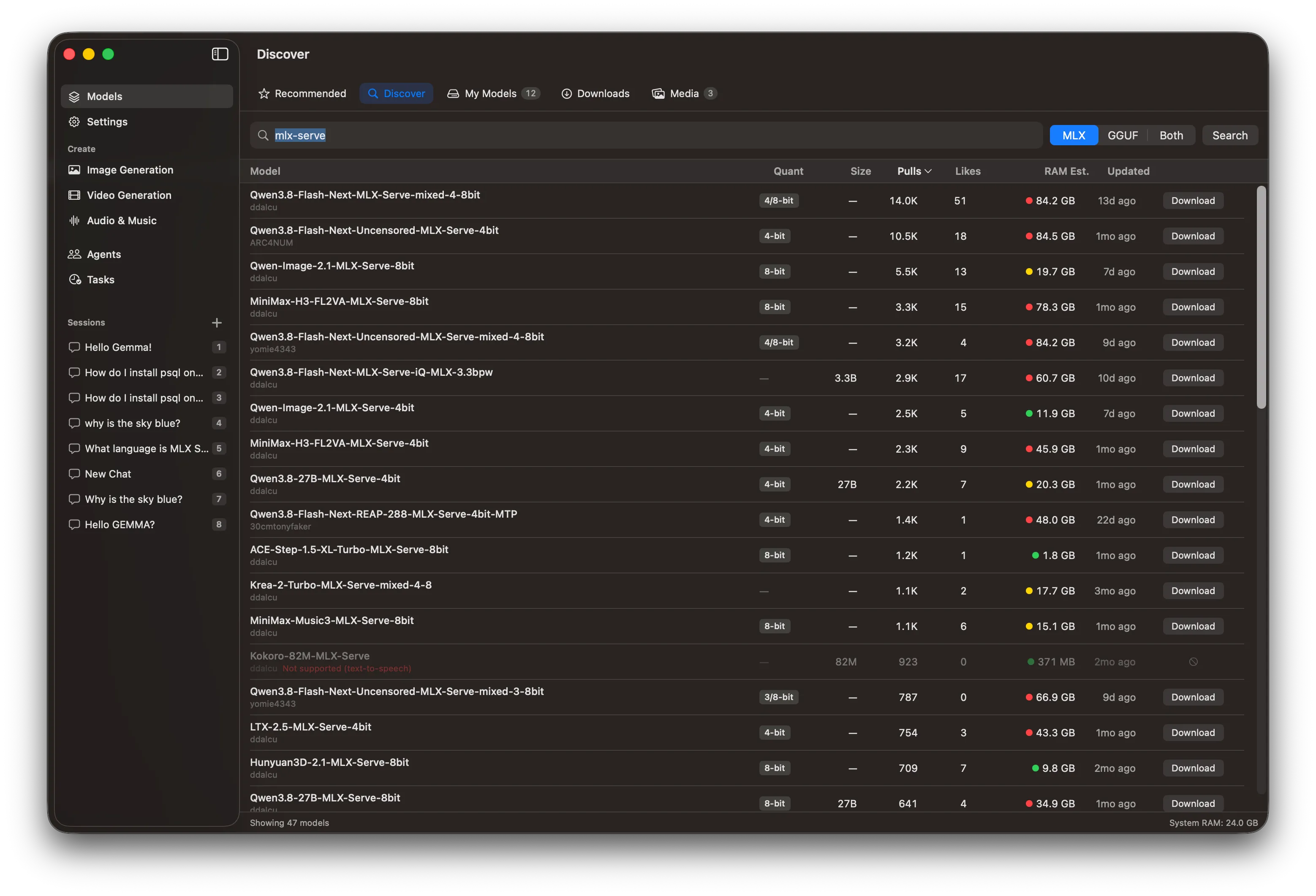Sort table by Updated column header
The width and height of the screenshot is (1316, 896).
tap(1128, 171)
